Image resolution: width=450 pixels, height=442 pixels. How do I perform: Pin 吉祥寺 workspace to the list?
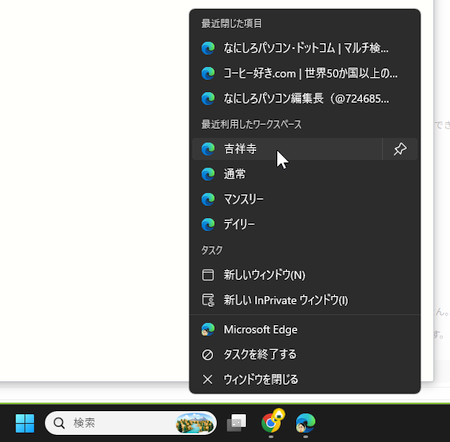coord(400,149)
